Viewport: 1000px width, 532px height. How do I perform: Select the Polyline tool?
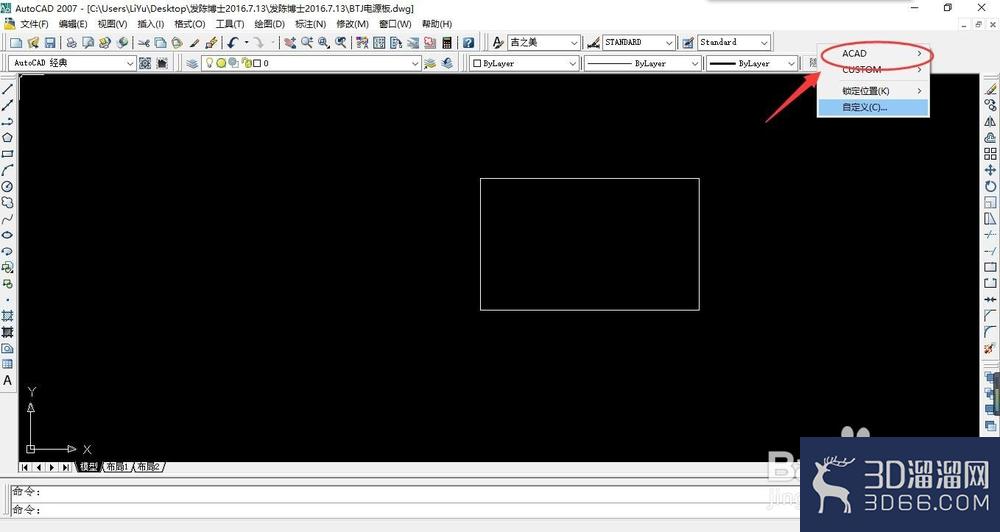click(8, 121)
